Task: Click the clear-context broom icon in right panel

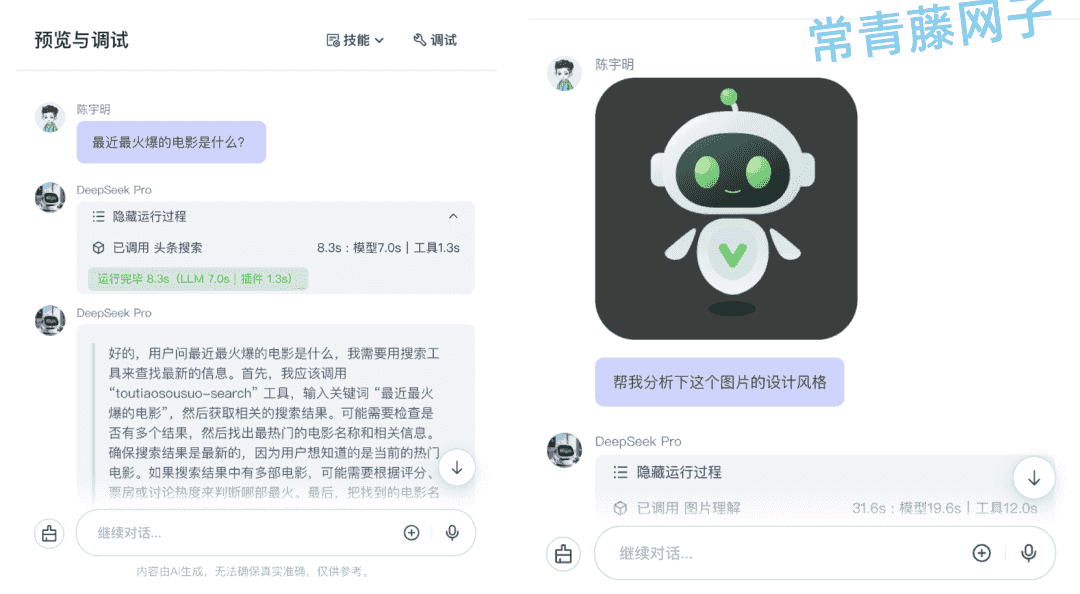Action: (x=563, y=554)
